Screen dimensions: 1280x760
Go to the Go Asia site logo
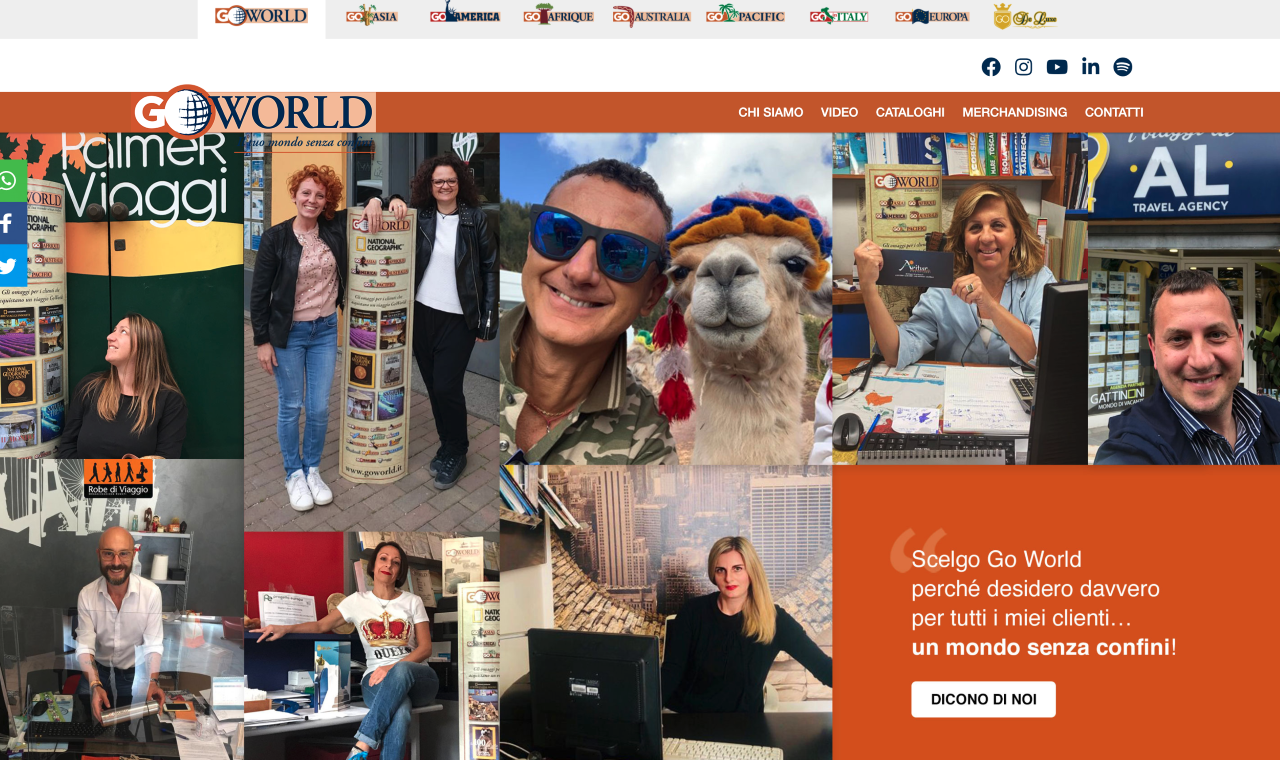pyautogui.click(x=371, y=16)
